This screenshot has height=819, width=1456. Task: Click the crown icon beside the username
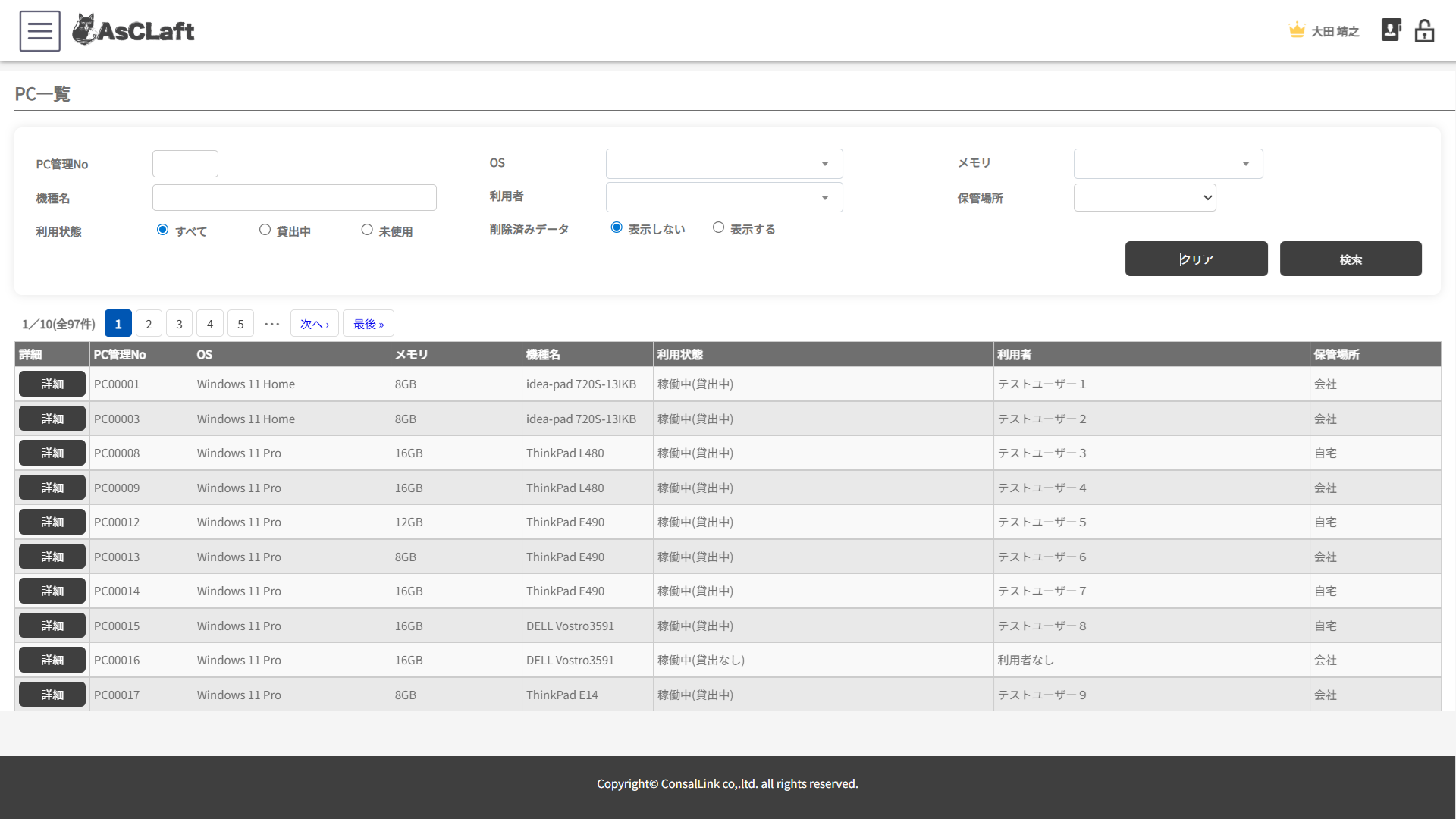coord(1296,31)
